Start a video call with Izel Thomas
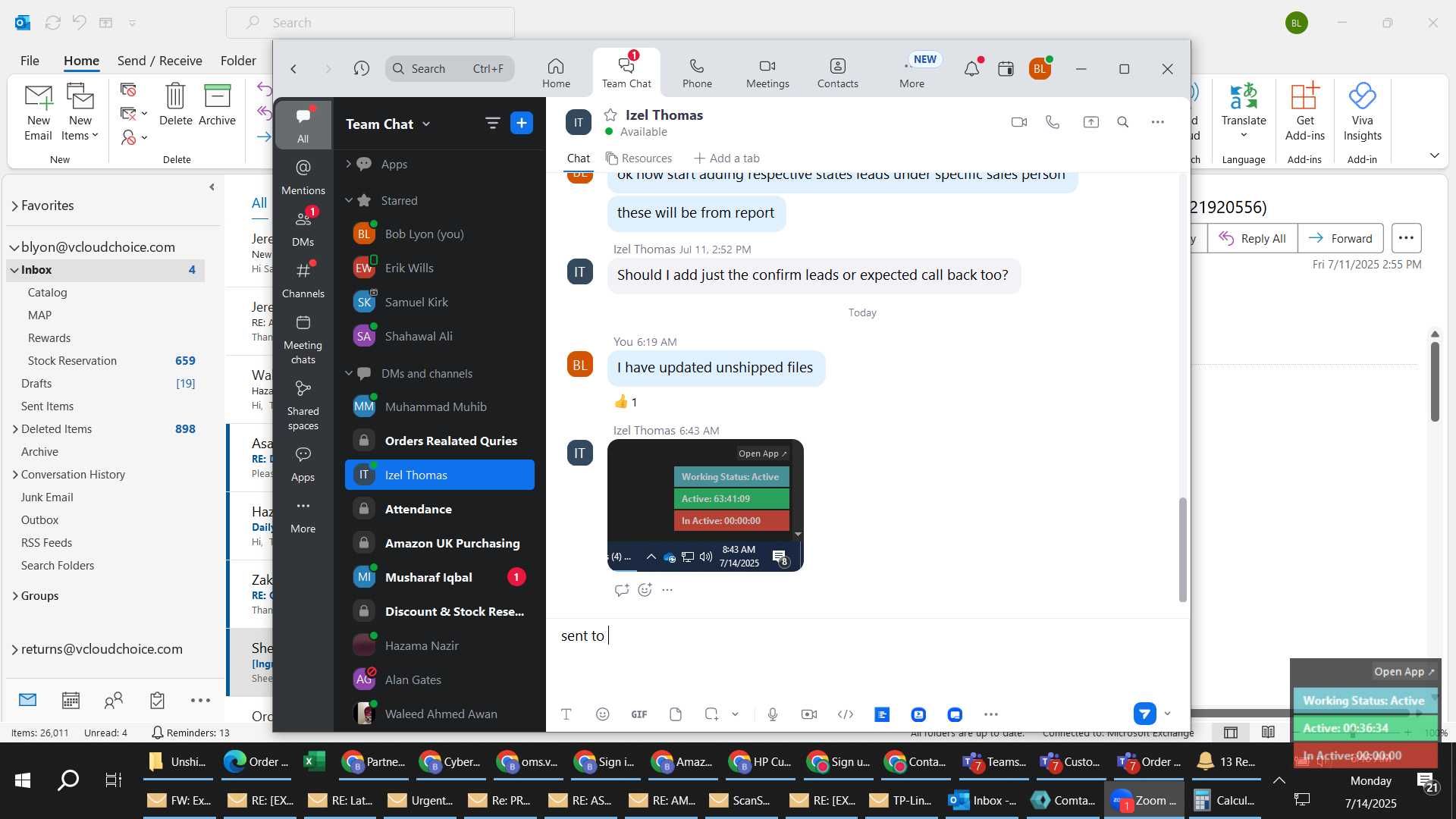The height and width of the screenshot is (819, 1456). pos(1018,122)
